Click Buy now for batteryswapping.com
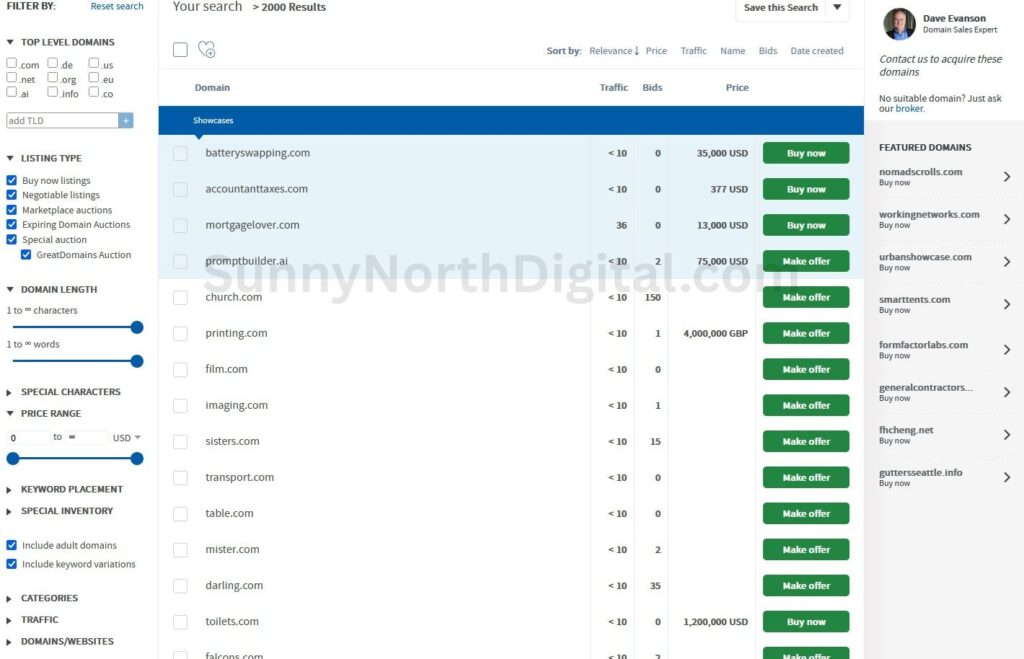The image size is (1024, 659). [806, 153]
